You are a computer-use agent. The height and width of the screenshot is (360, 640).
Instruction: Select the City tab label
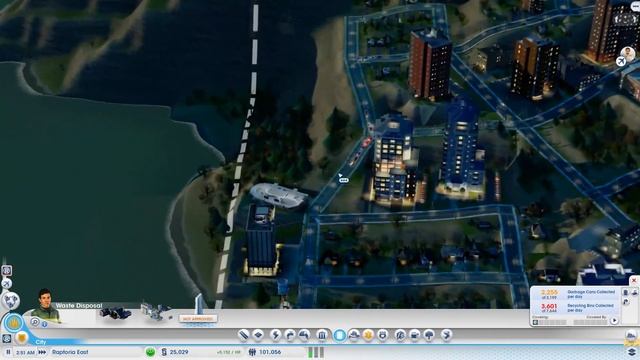tap(40, 342)
